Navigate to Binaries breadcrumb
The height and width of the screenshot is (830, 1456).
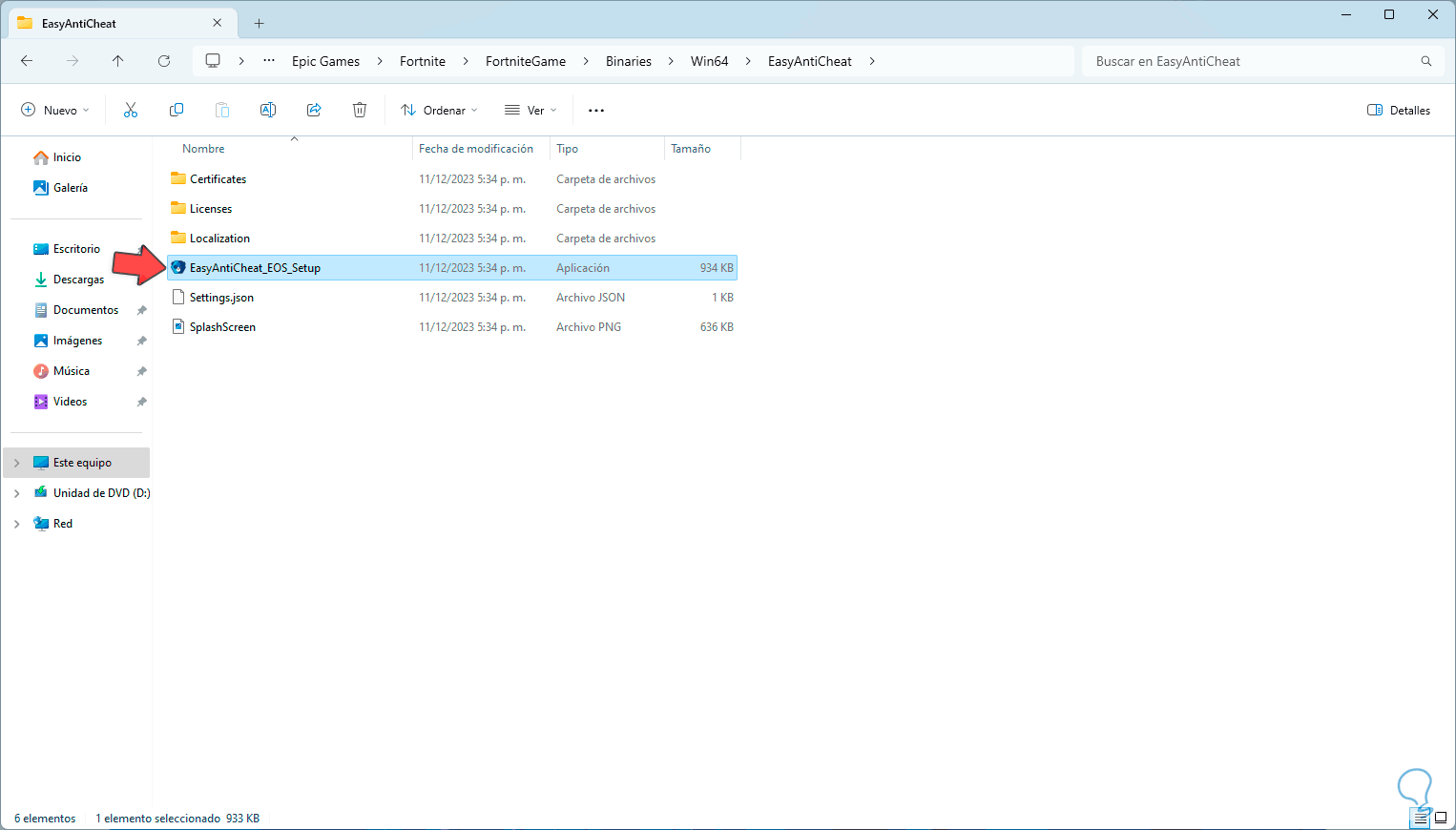(x=629, y=61)
